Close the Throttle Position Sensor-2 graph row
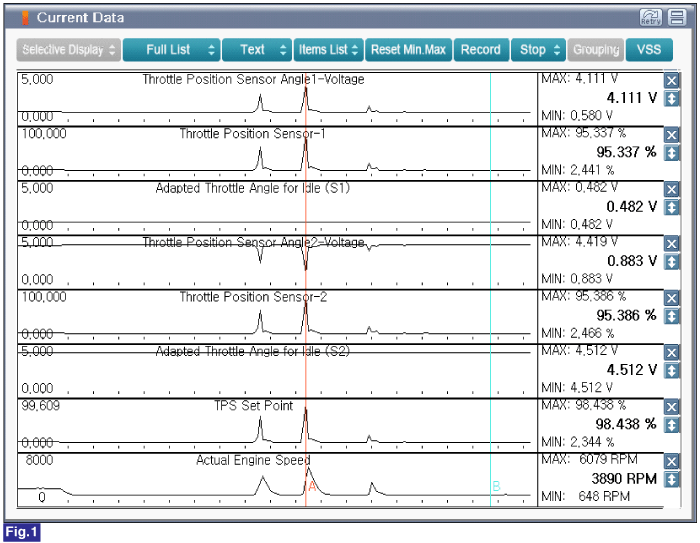 (x=671, y=299)
